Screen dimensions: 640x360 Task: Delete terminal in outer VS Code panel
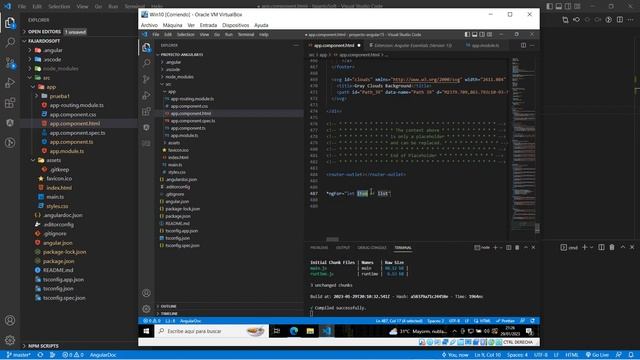click(612, 247)
